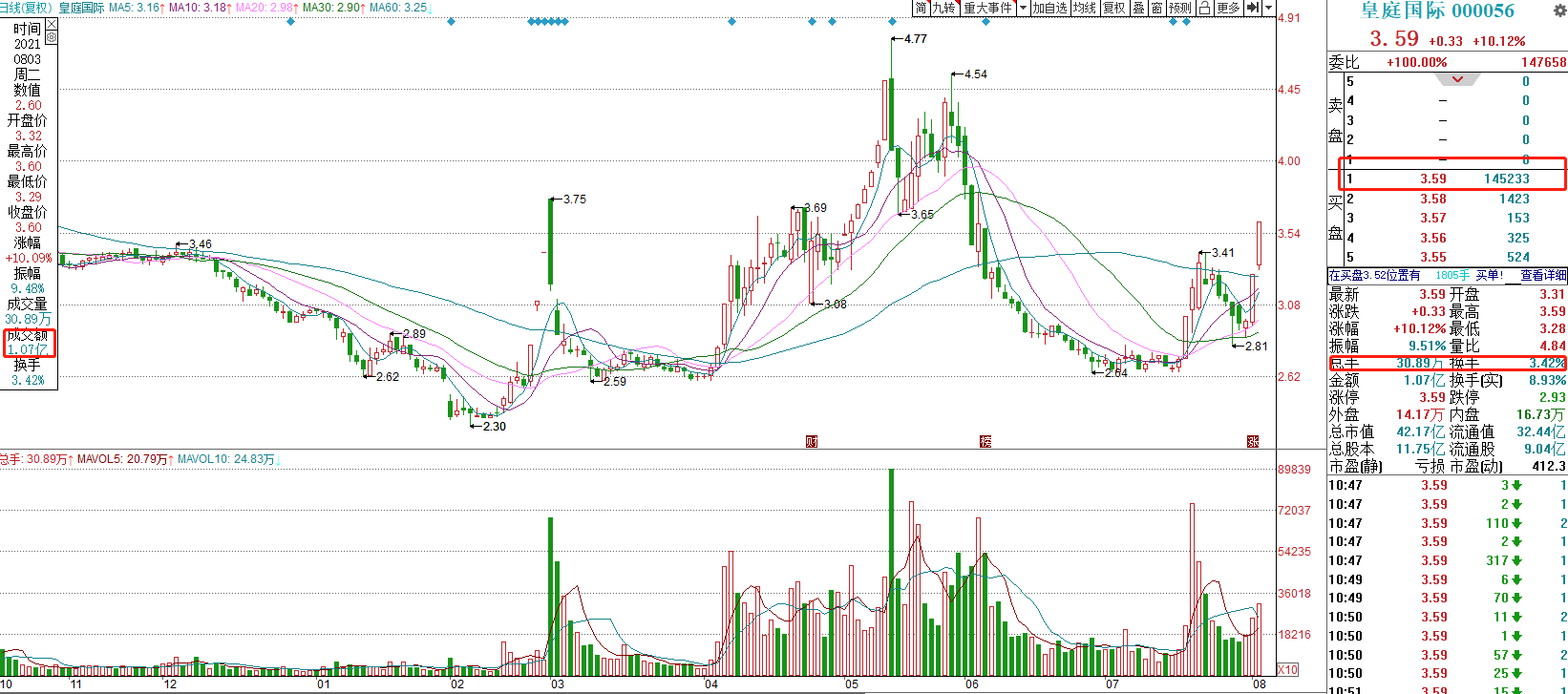Open settings gear on info panel
Image resolution: width=1568 pixels, height=694 pixels.
(52, 37)
